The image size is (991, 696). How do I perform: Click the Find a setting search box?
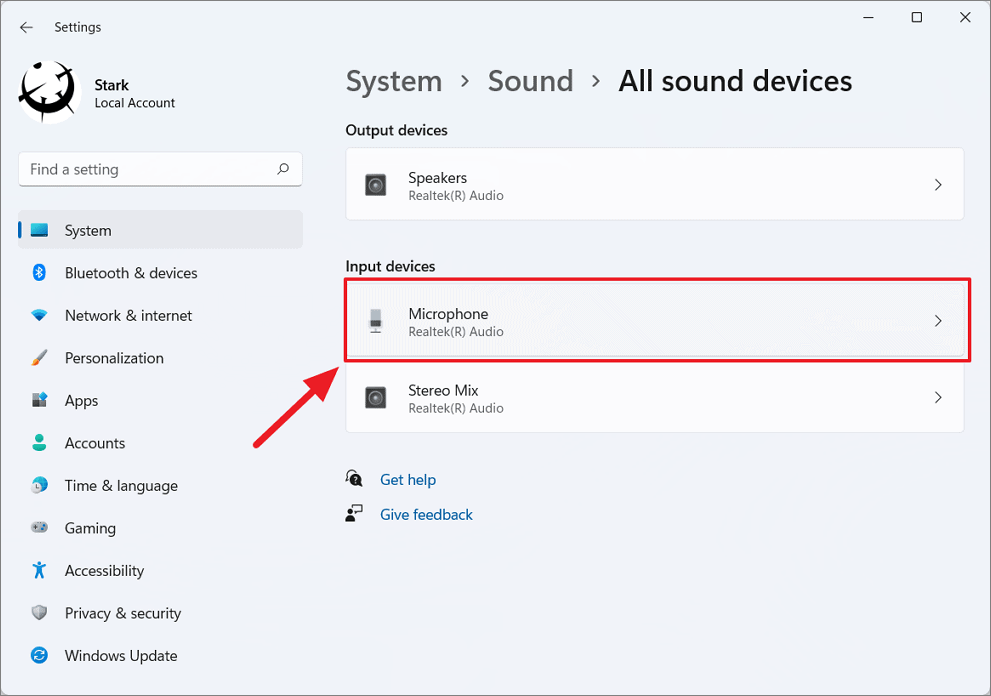coord(160,169)
